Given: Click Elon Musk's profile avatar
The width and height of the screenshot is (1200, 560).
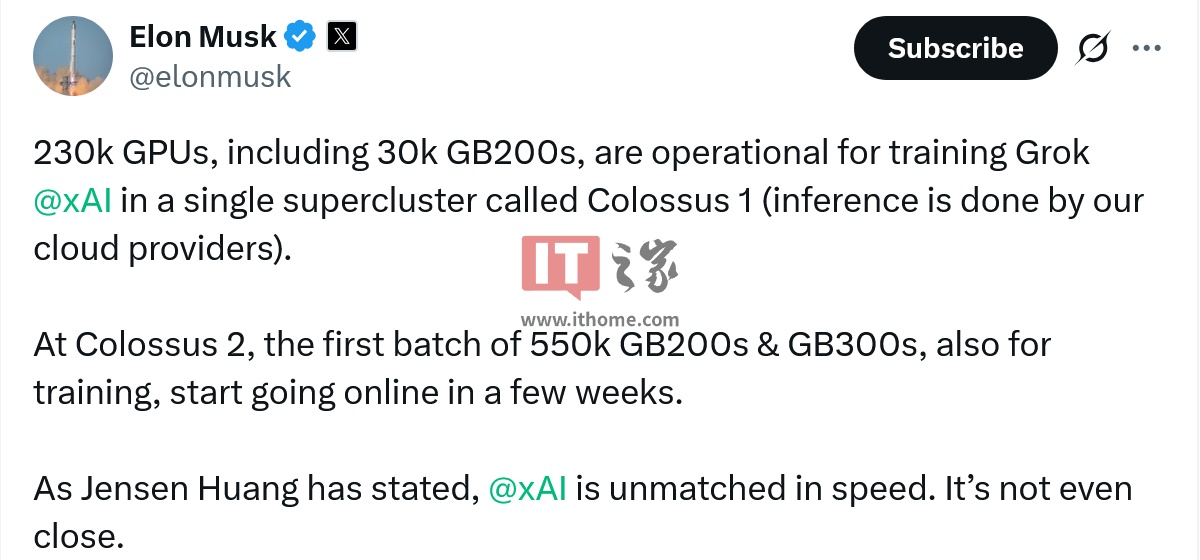Looking at the screenshot, I should click(x=73, y=56).
